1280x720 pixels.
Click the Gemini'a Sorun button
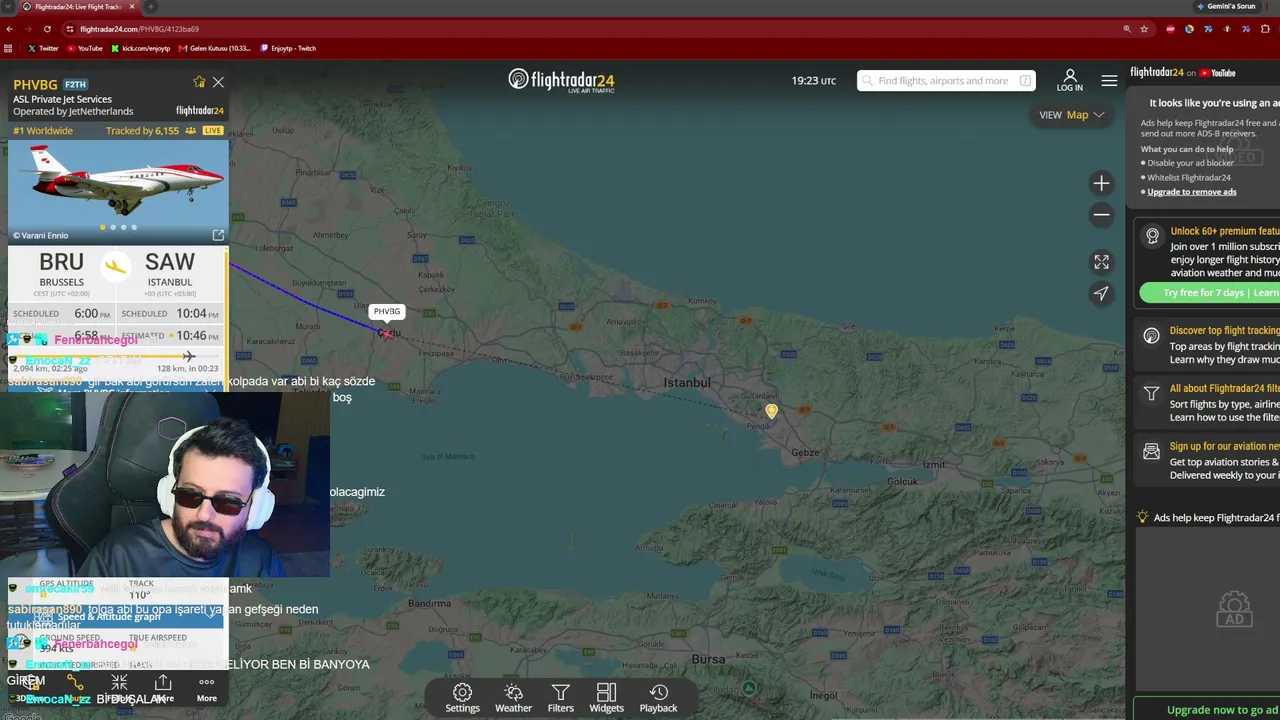coord(1226,6)
